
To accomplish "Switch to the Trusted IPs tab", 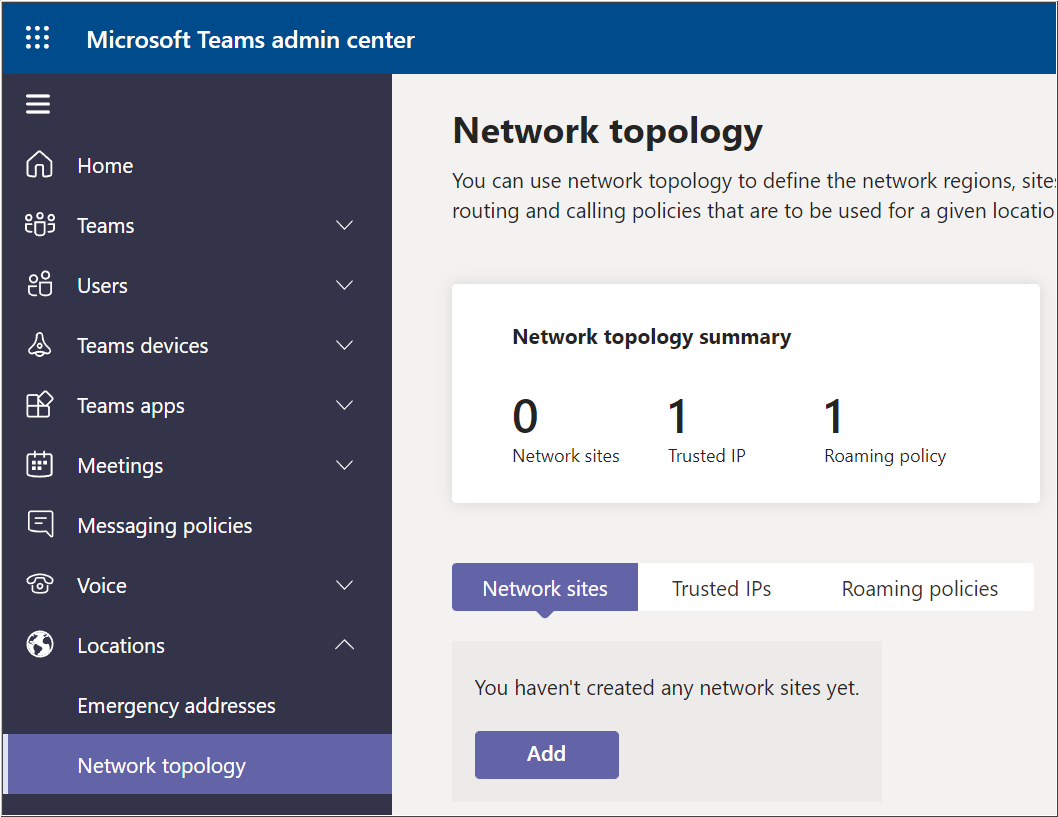I will pos(721,588).
